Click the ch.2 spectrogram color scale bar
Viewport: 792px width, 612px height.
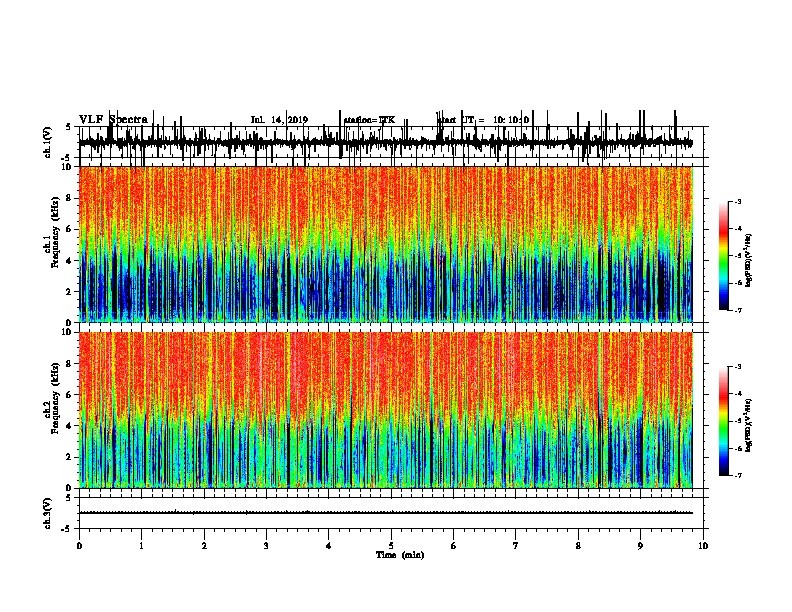pyautogui.click(x=724, y=421)
